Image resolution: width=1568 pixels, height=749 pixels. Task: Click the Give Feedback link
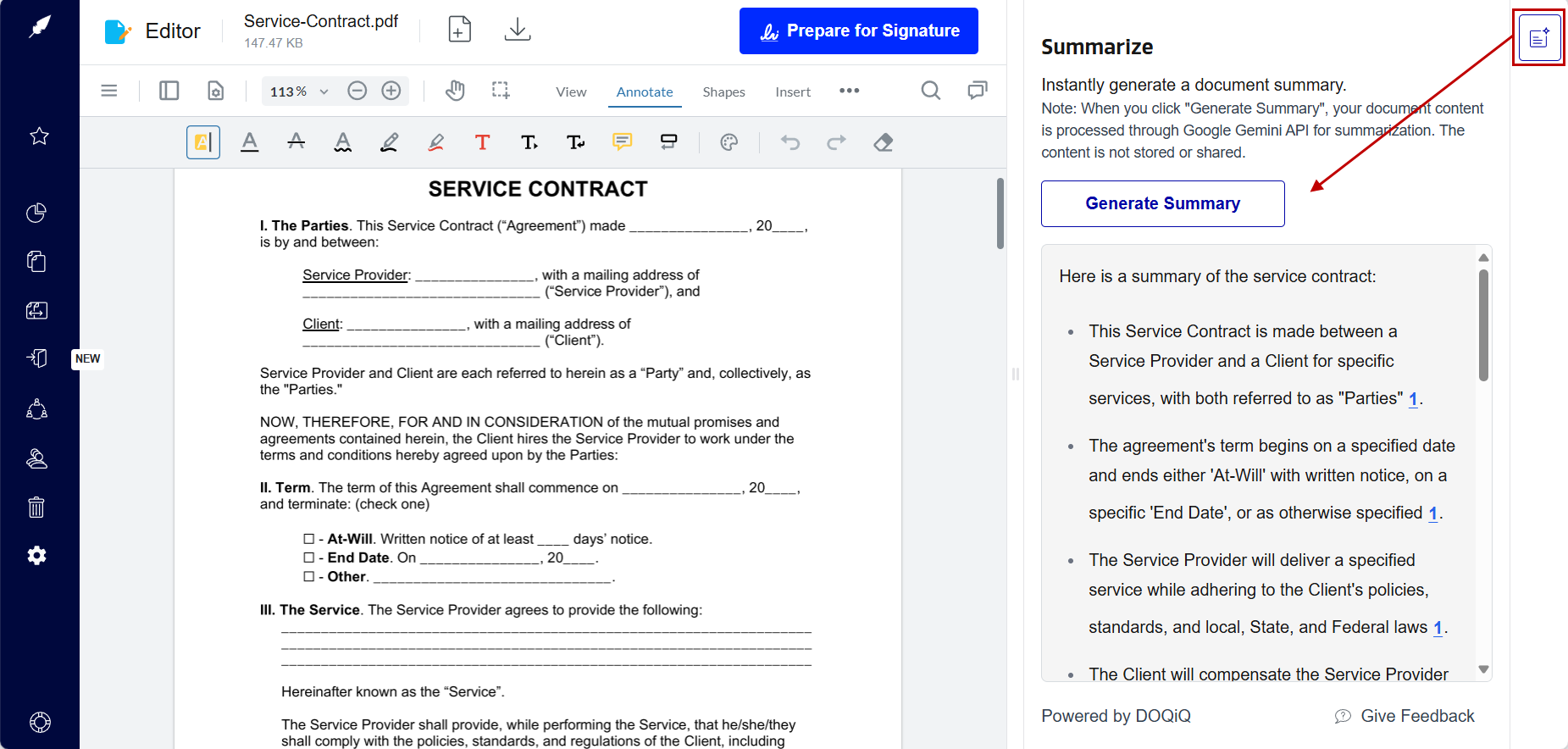(1405, 716)
